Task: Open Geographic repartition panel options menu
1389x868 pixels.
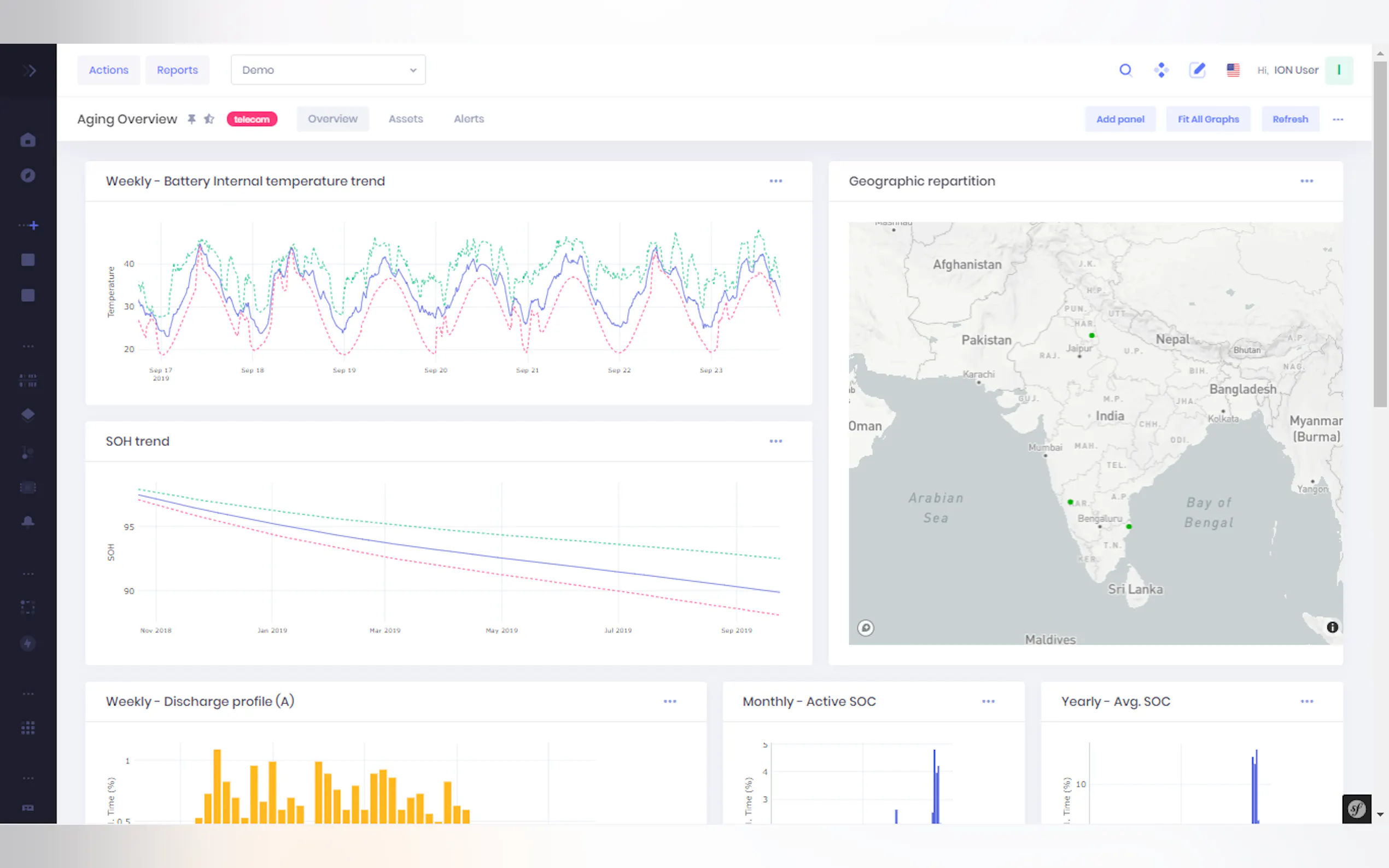Action: click(x=1306, y=181)
